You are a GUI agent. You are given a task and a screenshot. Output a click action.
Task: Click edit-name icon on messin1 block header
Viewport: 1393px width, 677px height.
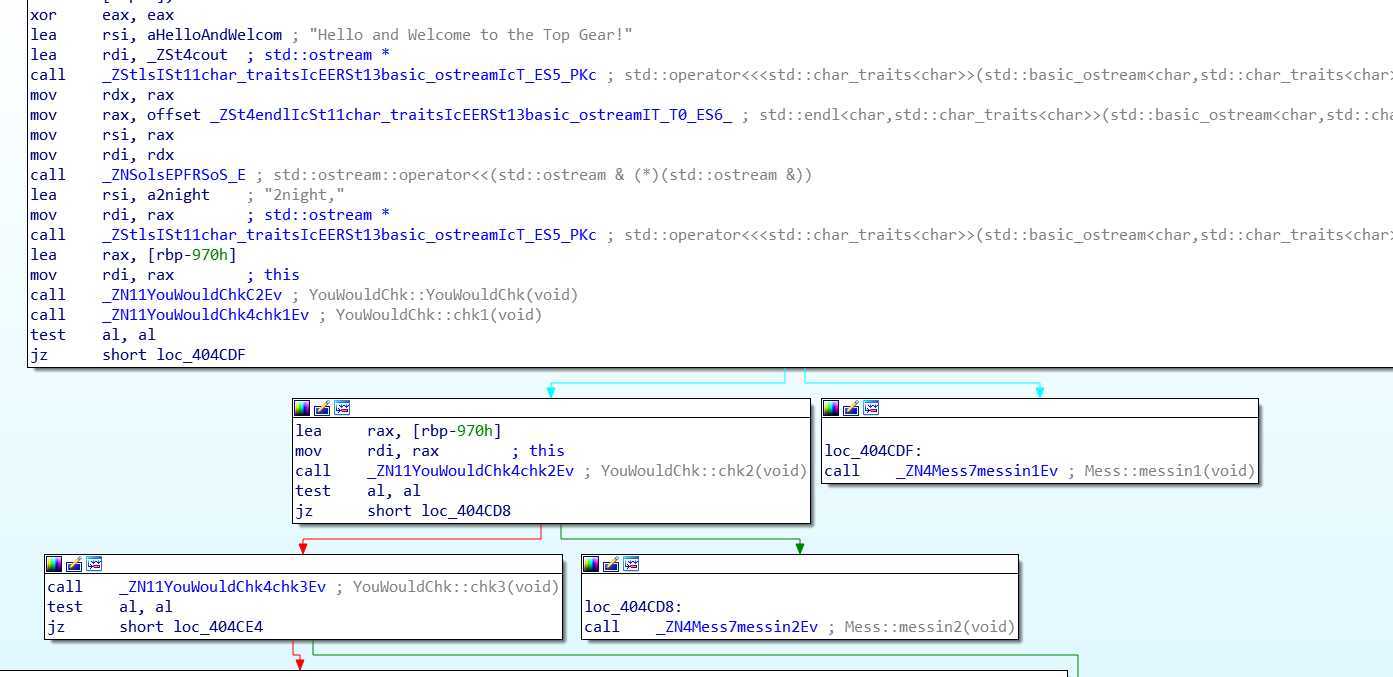point(851,408)
